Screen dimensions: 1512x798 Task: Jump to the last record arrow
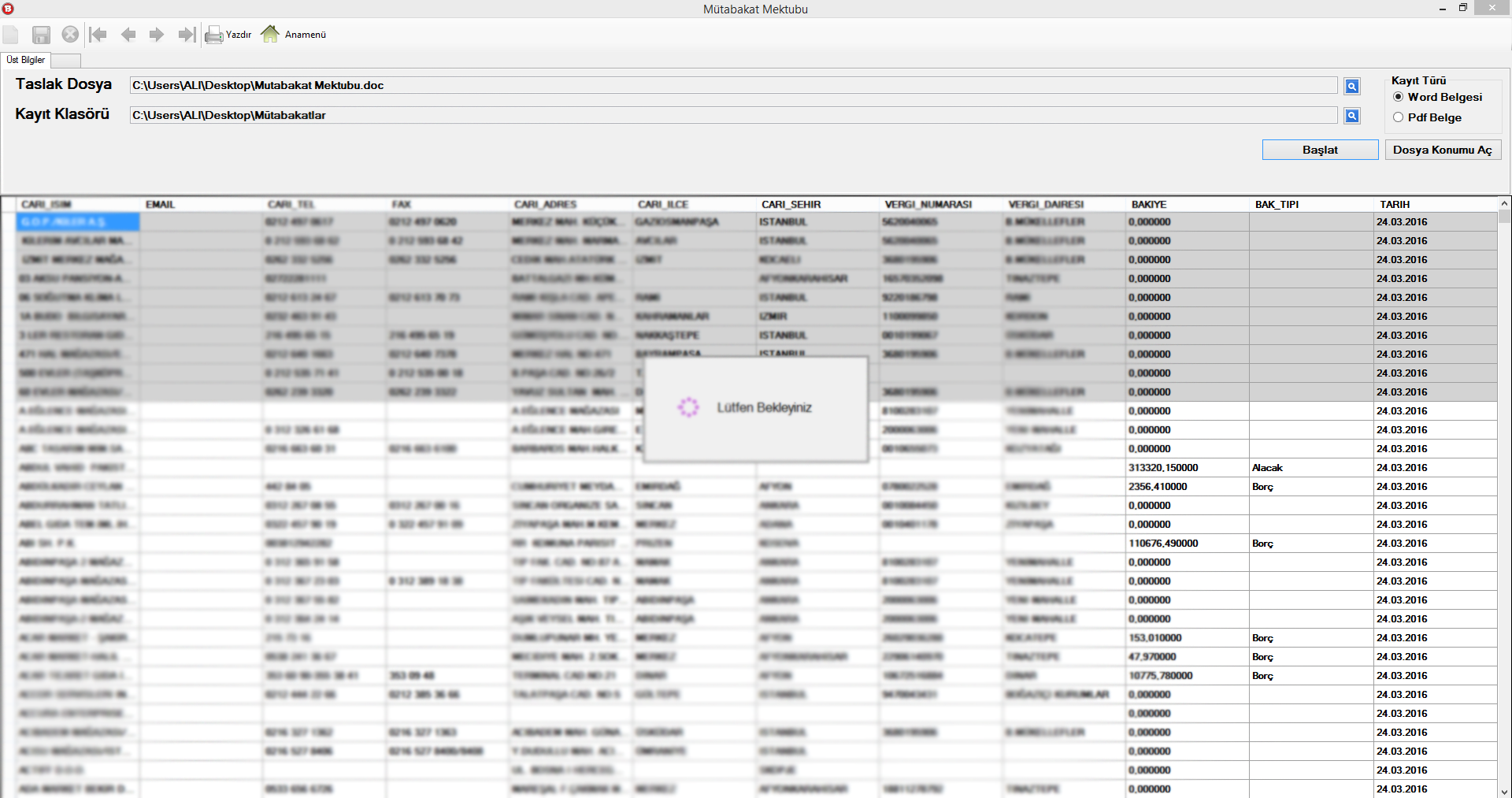[x=187, y=35]
